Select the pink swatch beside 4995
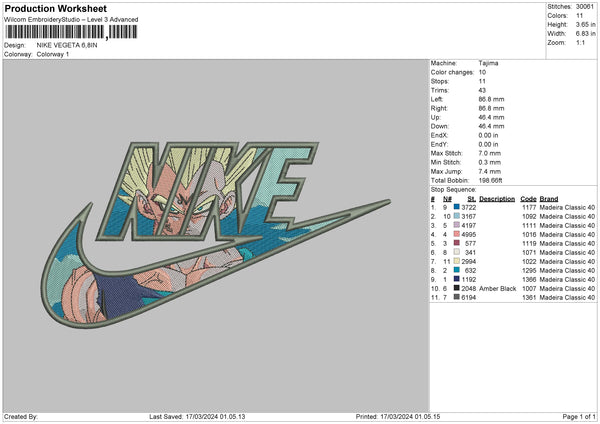Viewport: 600px width, 424px height. (457, 234)
